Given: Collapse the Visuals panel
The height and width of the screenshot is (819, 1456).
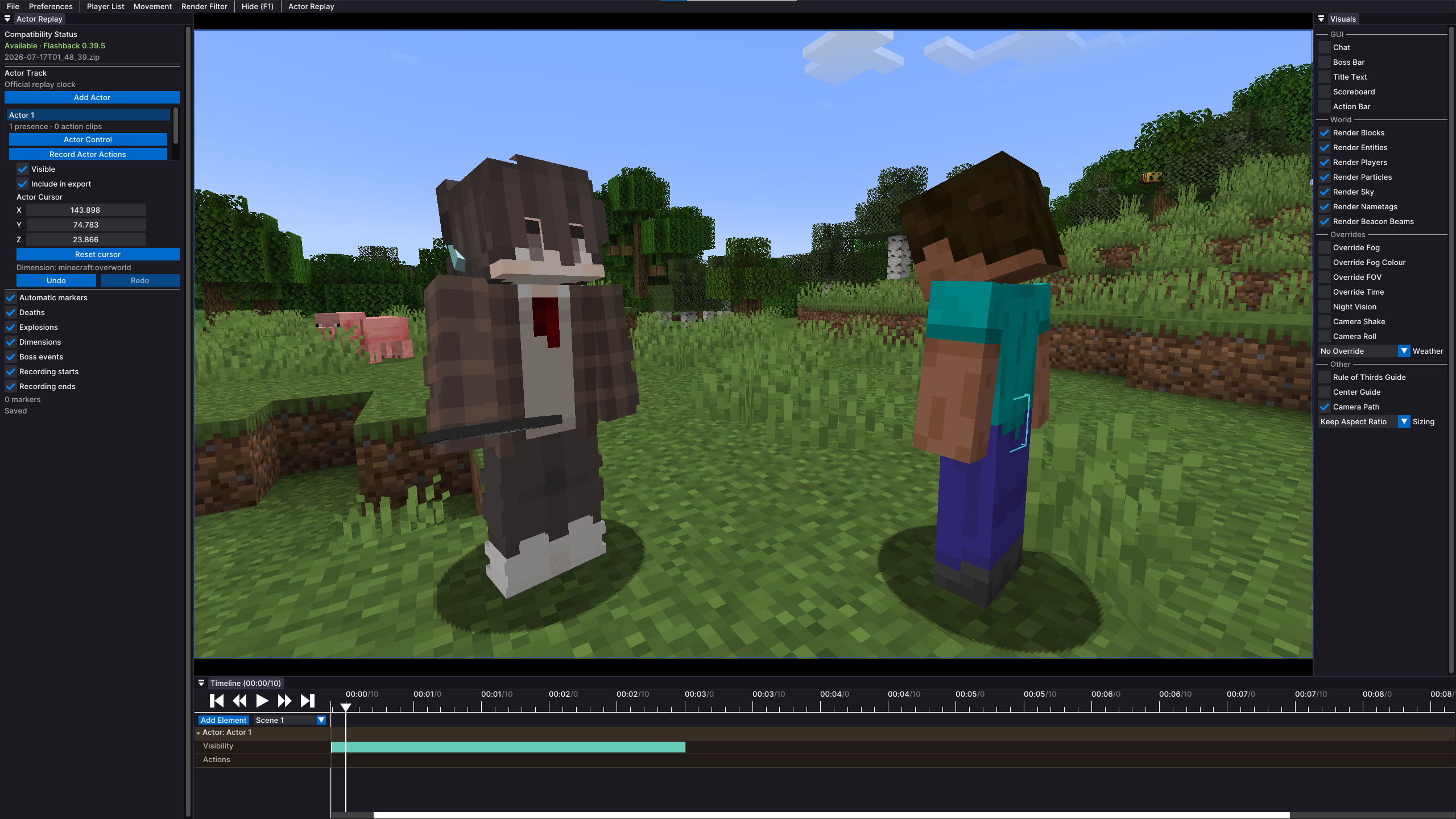Looking at the screenshot, I should point(1321,19).
